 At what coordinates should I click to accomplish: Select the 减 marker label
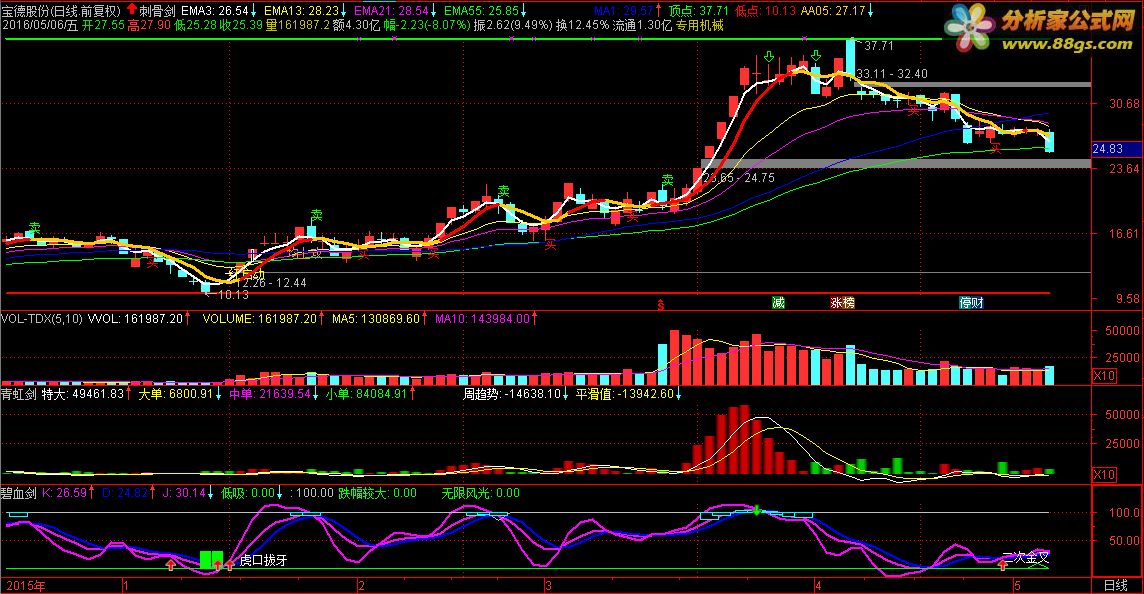point(778,303)
